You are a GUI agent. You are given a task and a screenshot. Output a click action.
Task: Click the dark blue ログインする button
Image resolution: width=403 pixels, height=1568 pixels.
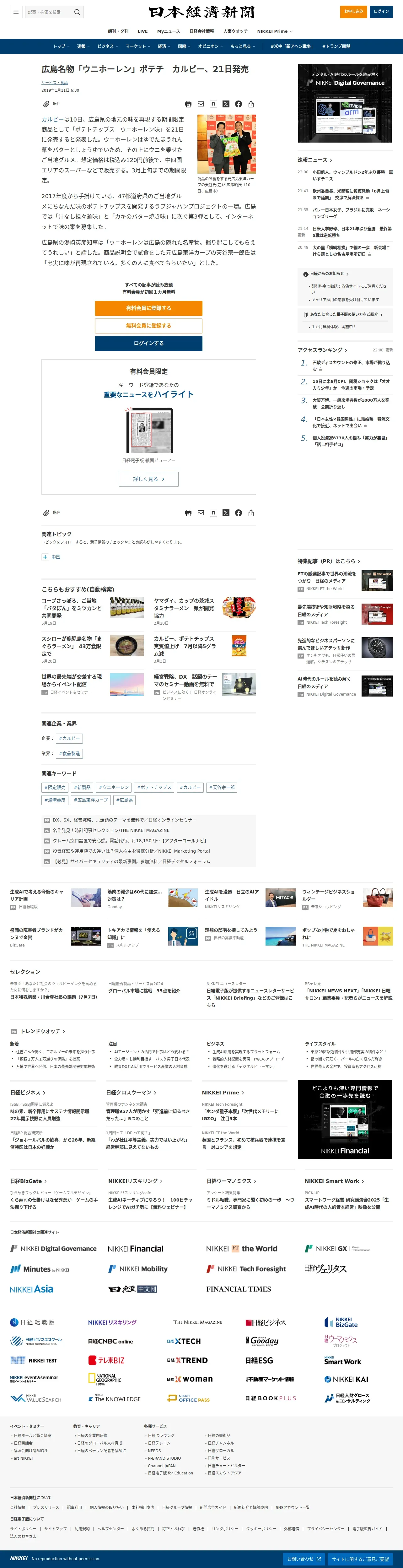(x=148, y=343)
